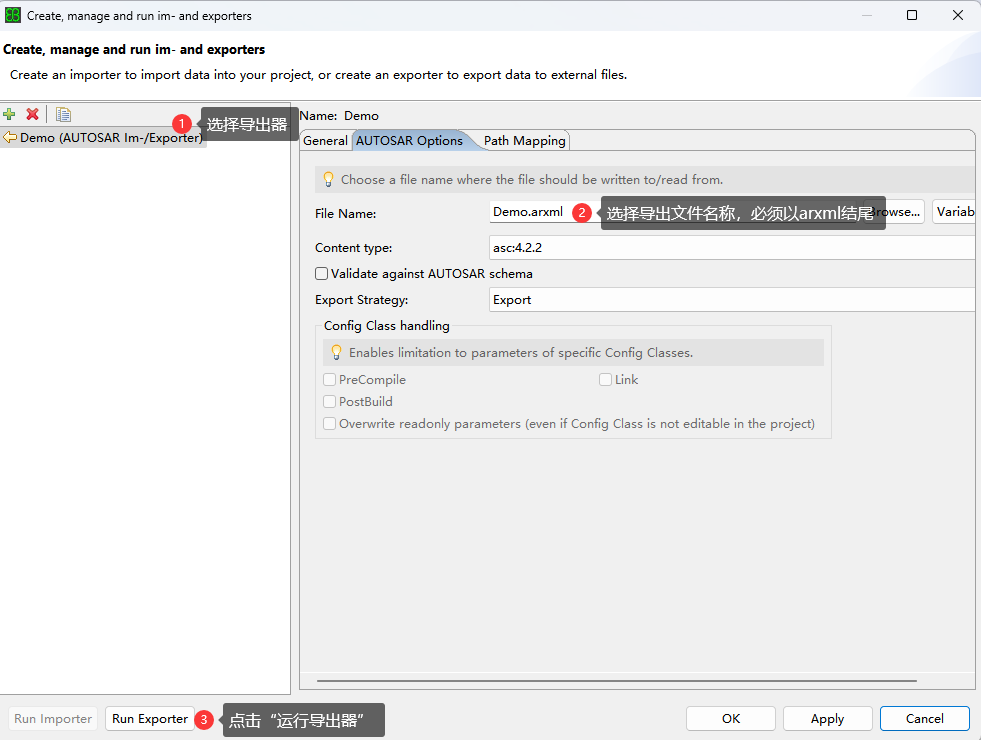The image size is (981, 740).
Task: Open the Content type dropdown
Action: coord(730,248)
